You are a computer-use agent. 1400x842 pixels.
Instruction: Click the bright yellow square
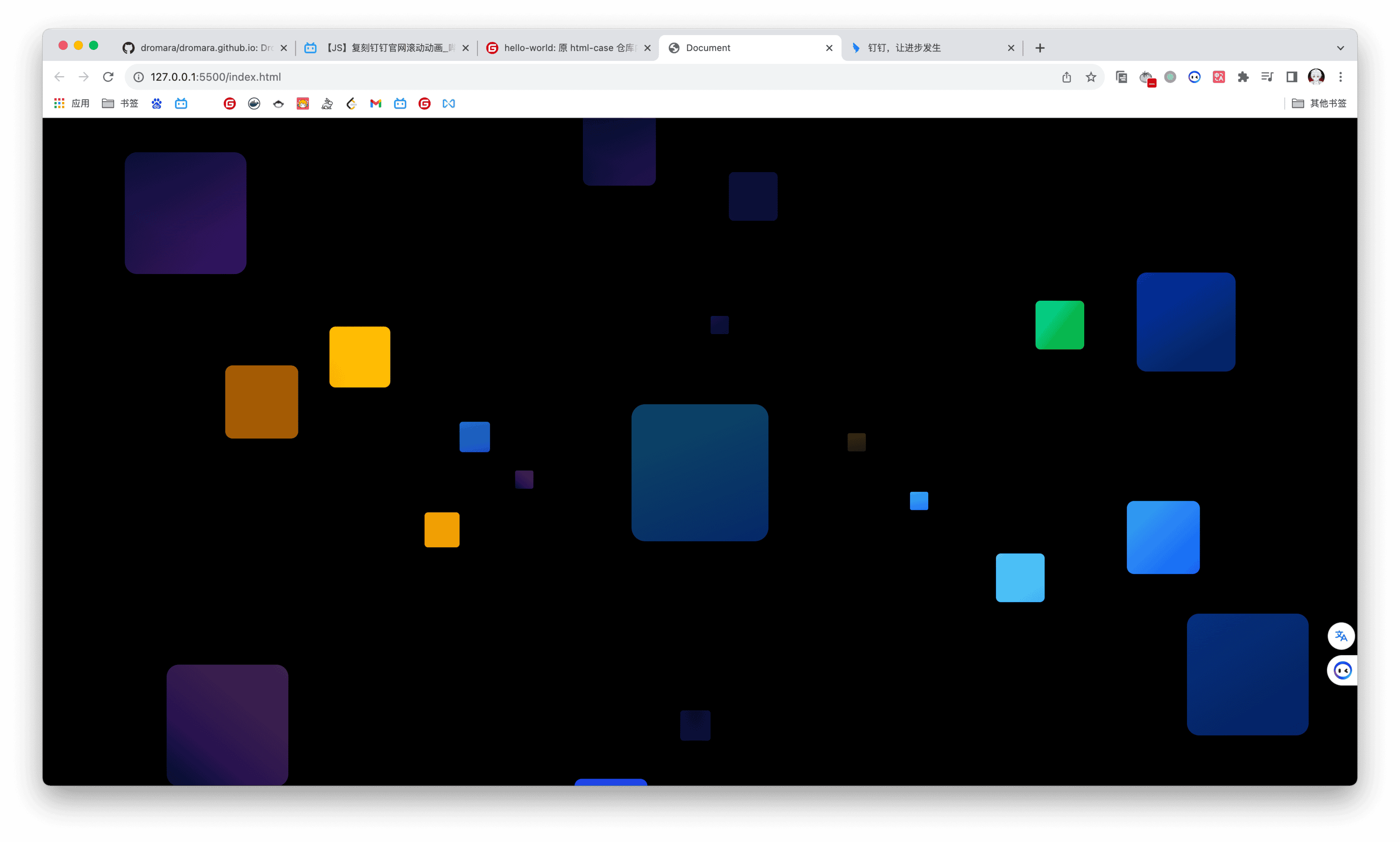click(x=359, y=357)
